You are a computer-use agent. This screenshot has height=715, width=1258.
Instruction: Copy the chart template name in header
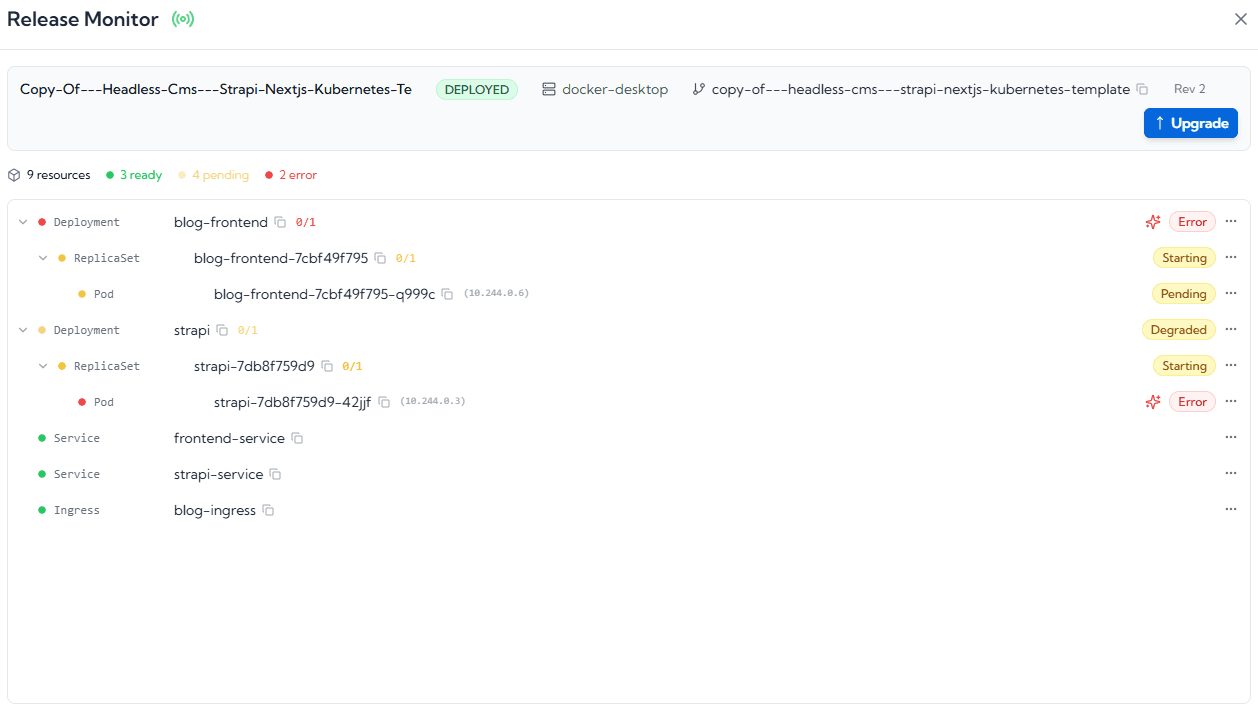point(1142,89)
